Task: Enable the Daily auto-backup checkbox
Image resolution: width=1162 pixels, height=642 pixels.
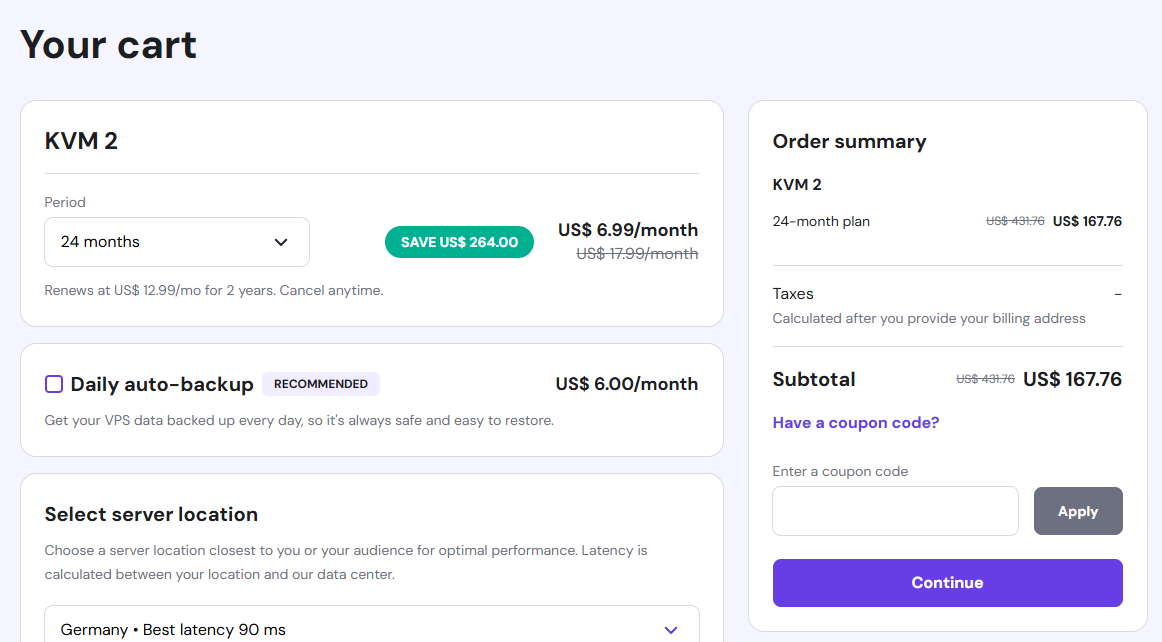Action: [x=54, y=384]
